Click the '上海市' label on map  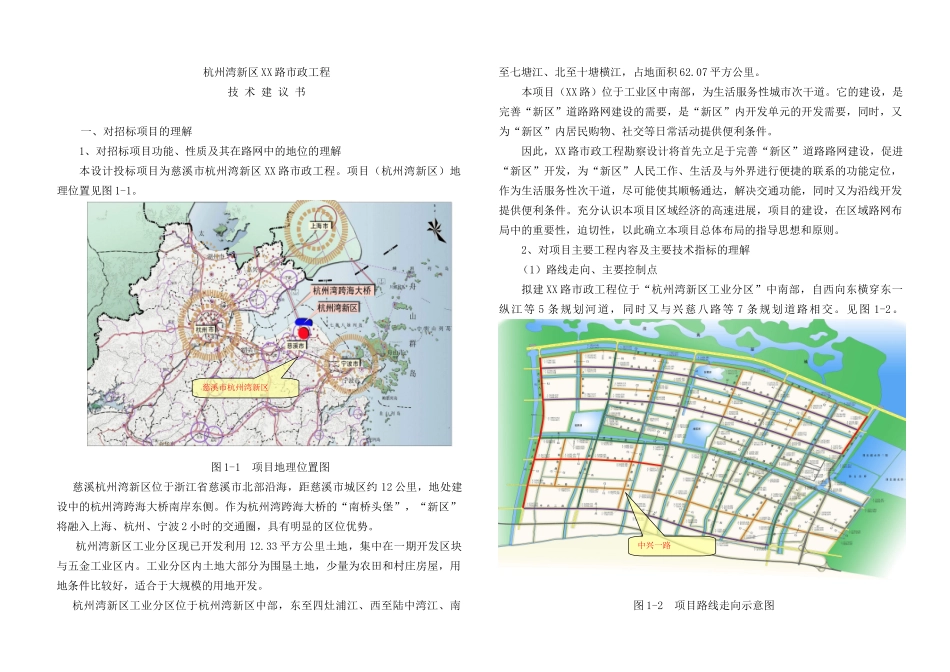pos(319,226)
